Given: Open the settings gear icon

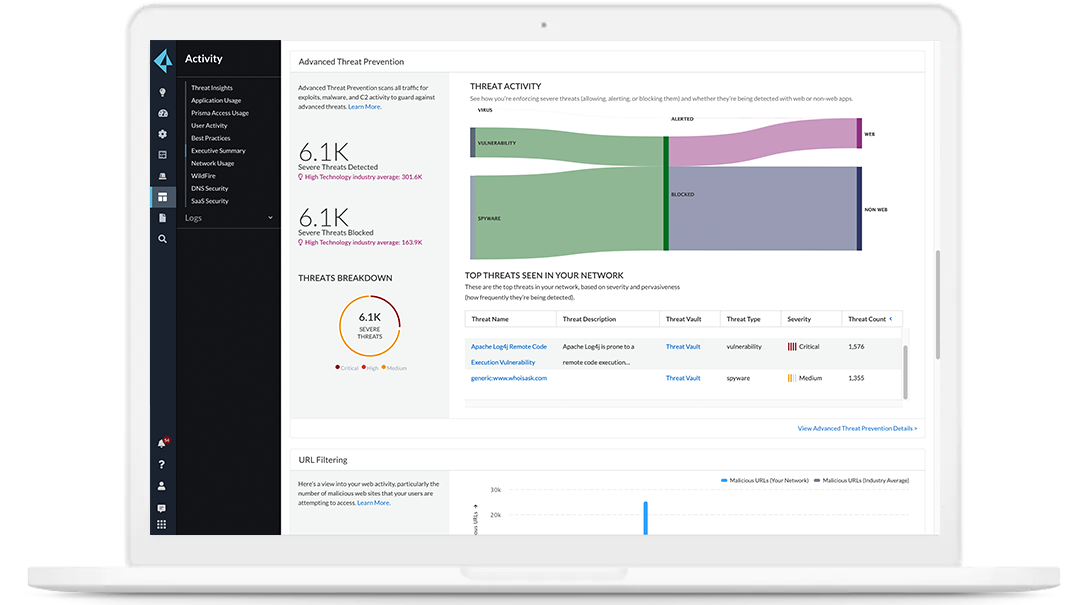Looking at the screenshot, I should click(162, 133).
